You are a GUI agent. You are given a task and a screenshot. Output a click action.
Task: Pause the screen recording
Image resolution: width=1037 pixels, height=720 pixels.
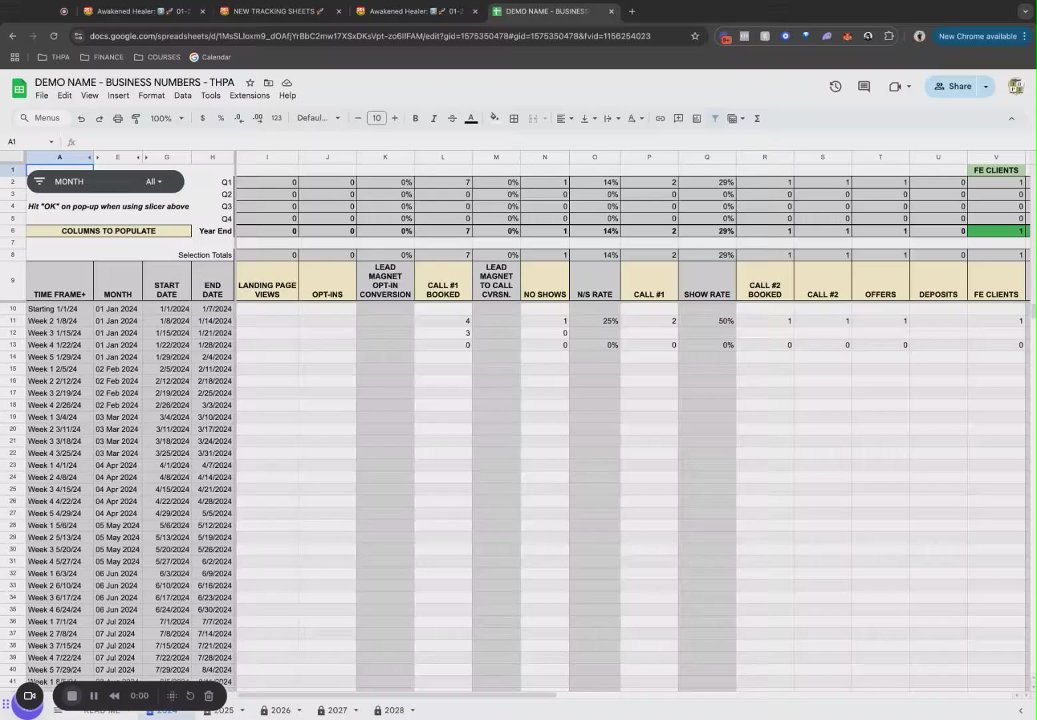(x=94, y=696)
